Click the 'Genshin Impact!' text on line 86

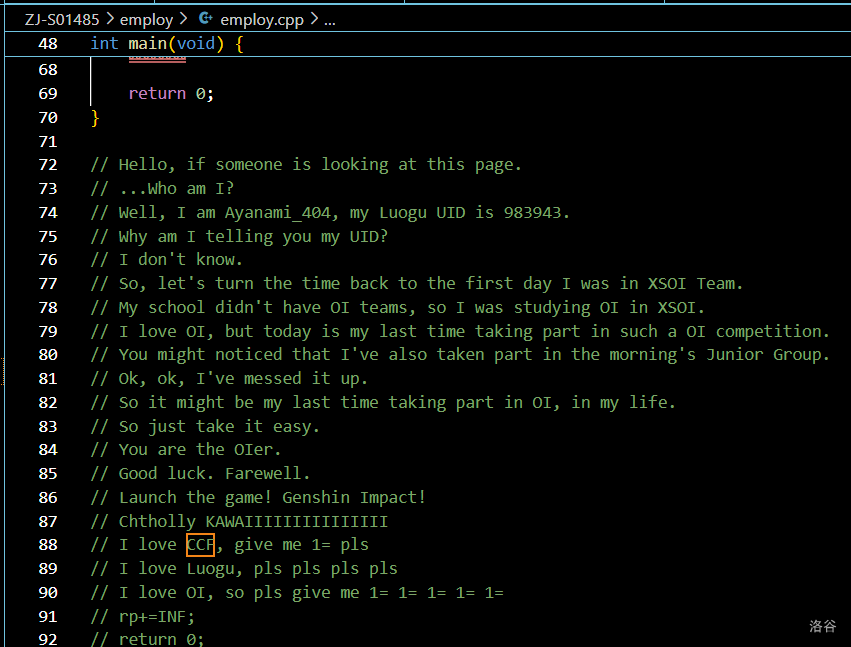354,497
